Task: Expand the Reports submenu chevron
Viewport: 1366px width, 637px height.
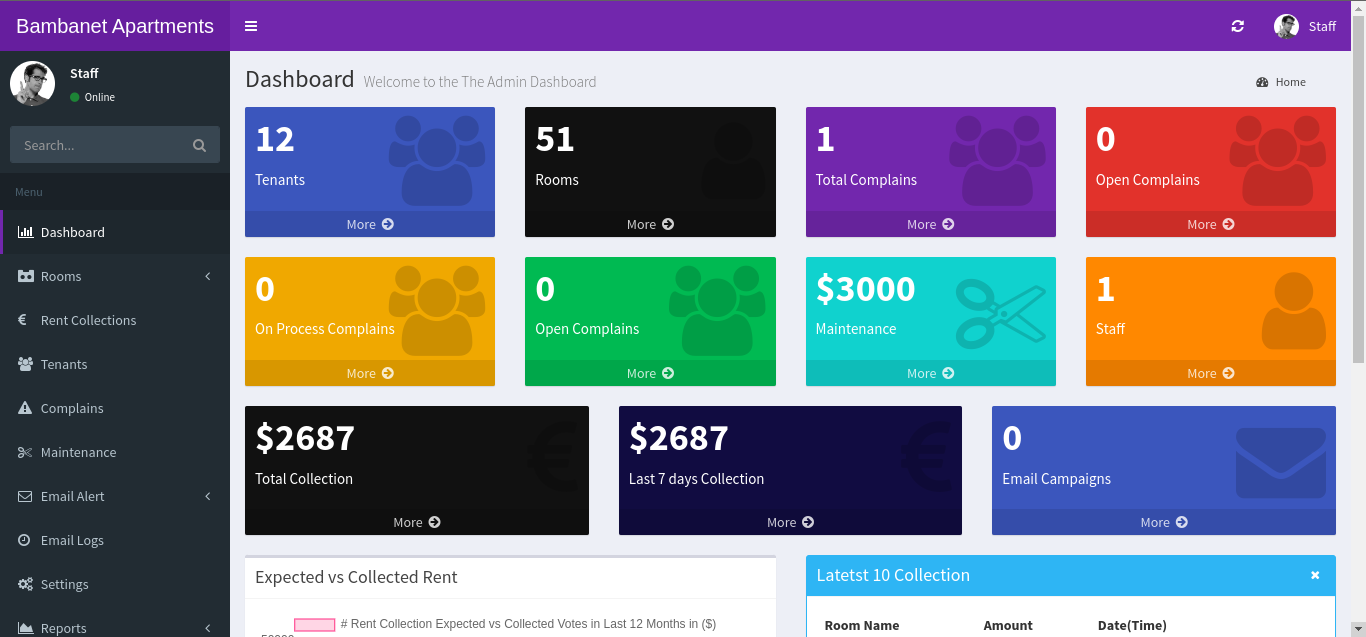Action: pos(208,628)
